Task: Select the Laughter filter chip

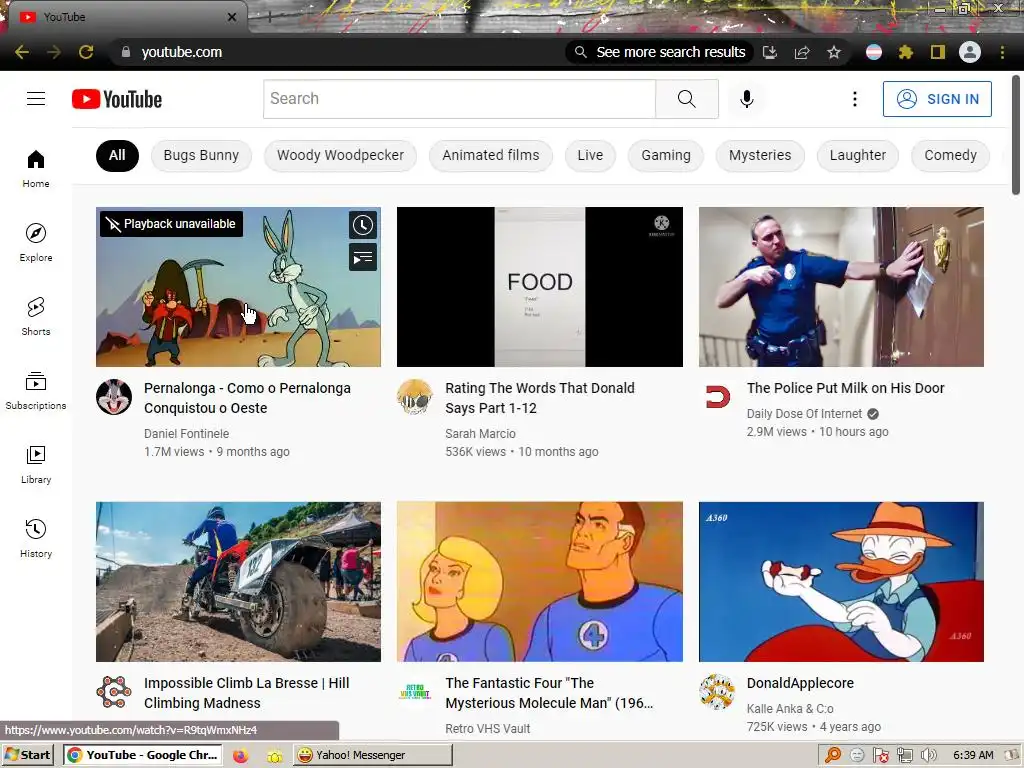Action: (857, 155)
